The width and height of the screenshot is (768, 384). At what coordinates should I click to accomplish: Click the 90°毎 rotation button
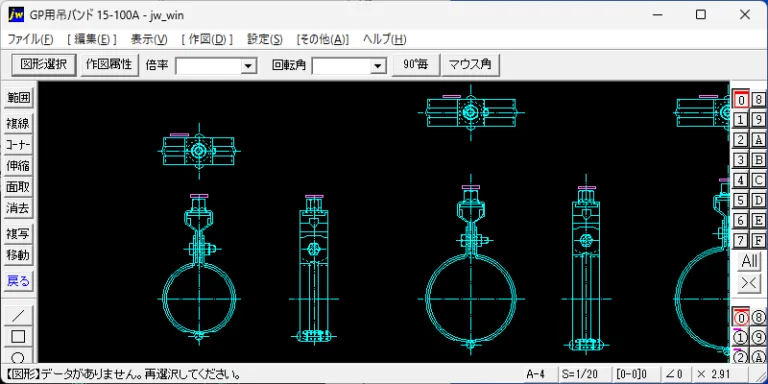click(x=415, y=65)
